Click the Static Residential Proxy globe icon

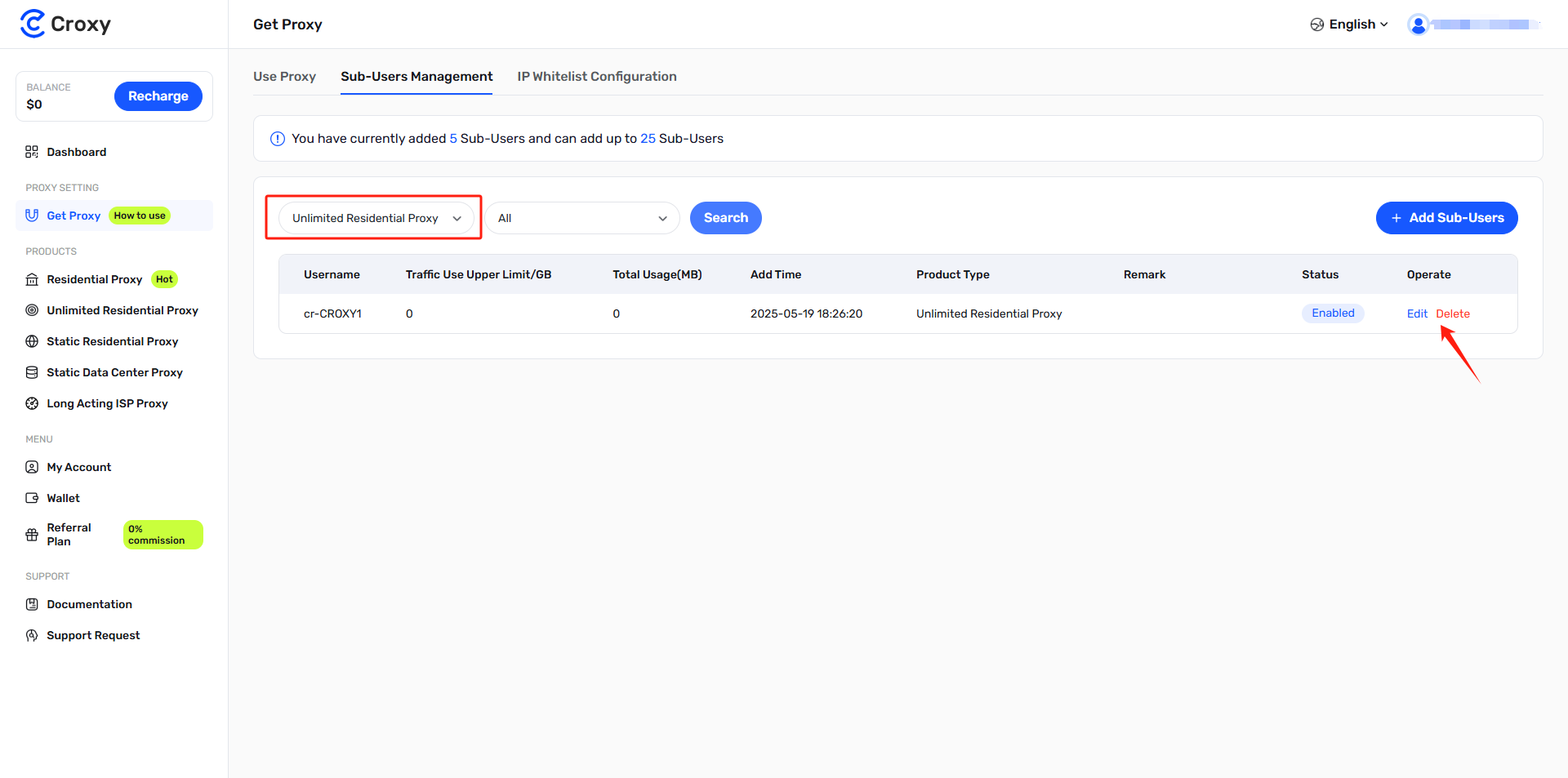(32, 341)
